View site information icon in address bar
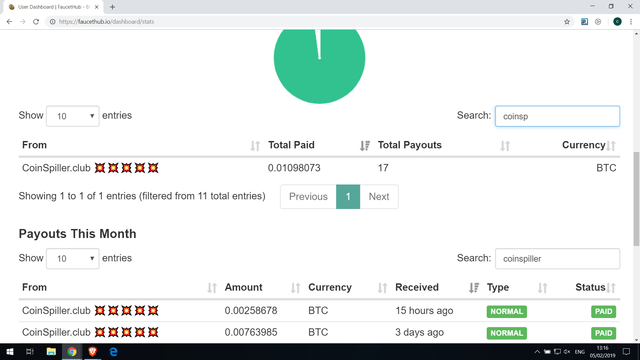The height and width of the screenshot is (360, 640). (53, 22)
